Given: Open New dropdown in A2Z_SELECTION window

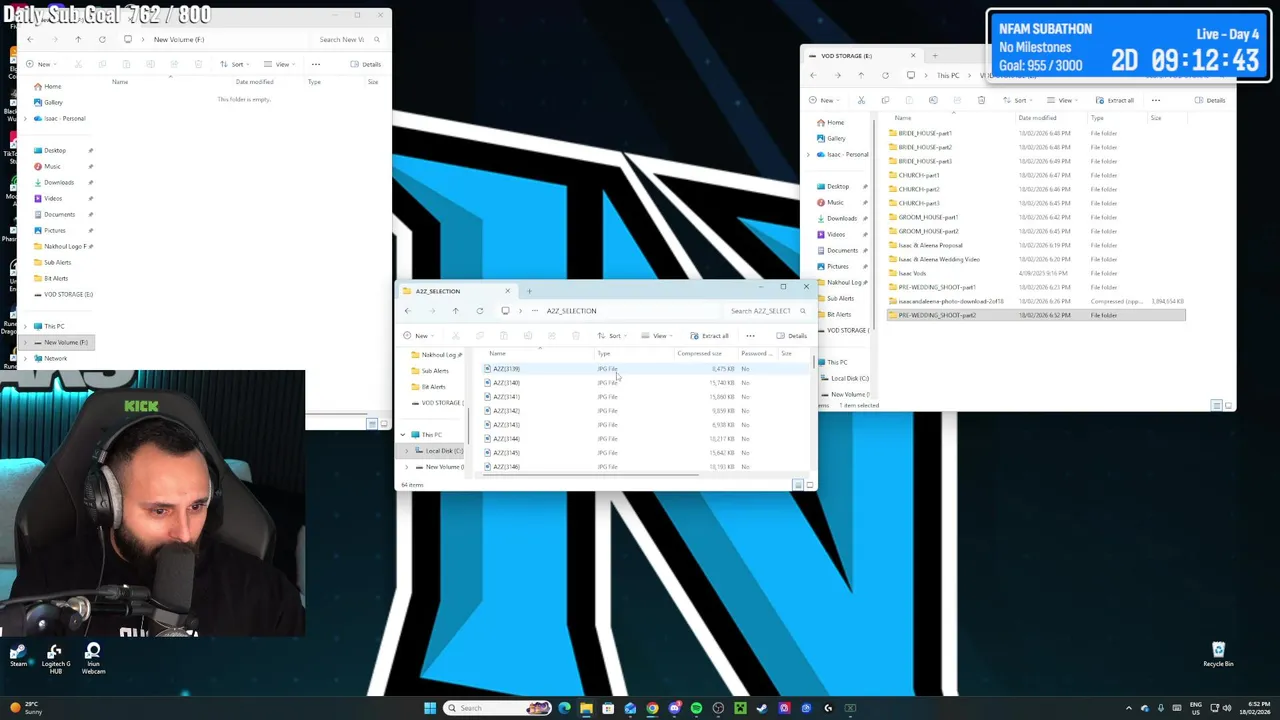Looking at the screenshot, I should point(418,336).
